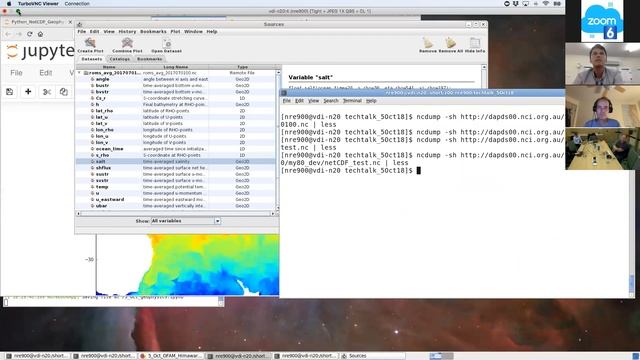Click the Wi-Fi status icon
Screen dimensions: 640x360
[546, 4]
